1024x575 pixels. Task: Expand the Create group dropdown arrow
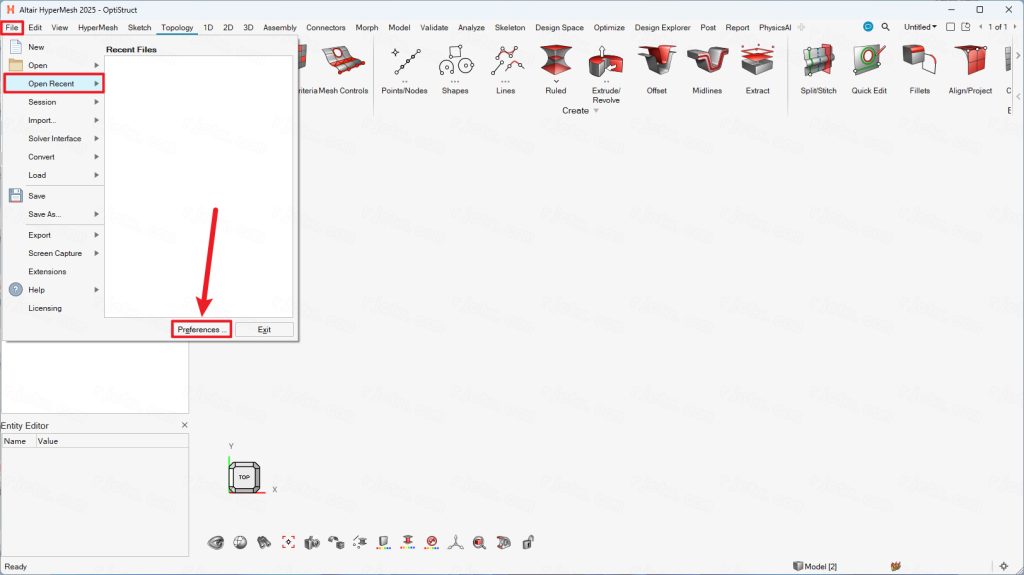597,111
